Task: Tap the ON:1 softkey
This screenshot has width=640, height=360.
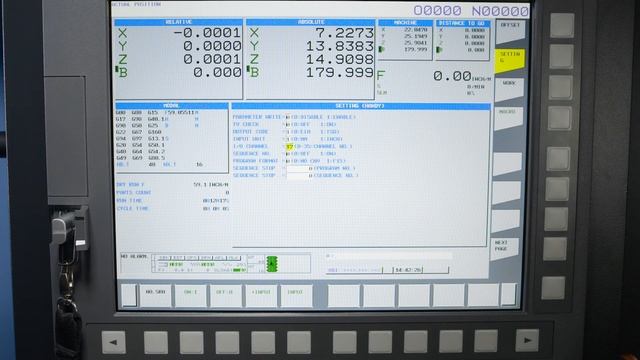Action: click(x=190, y=295)
